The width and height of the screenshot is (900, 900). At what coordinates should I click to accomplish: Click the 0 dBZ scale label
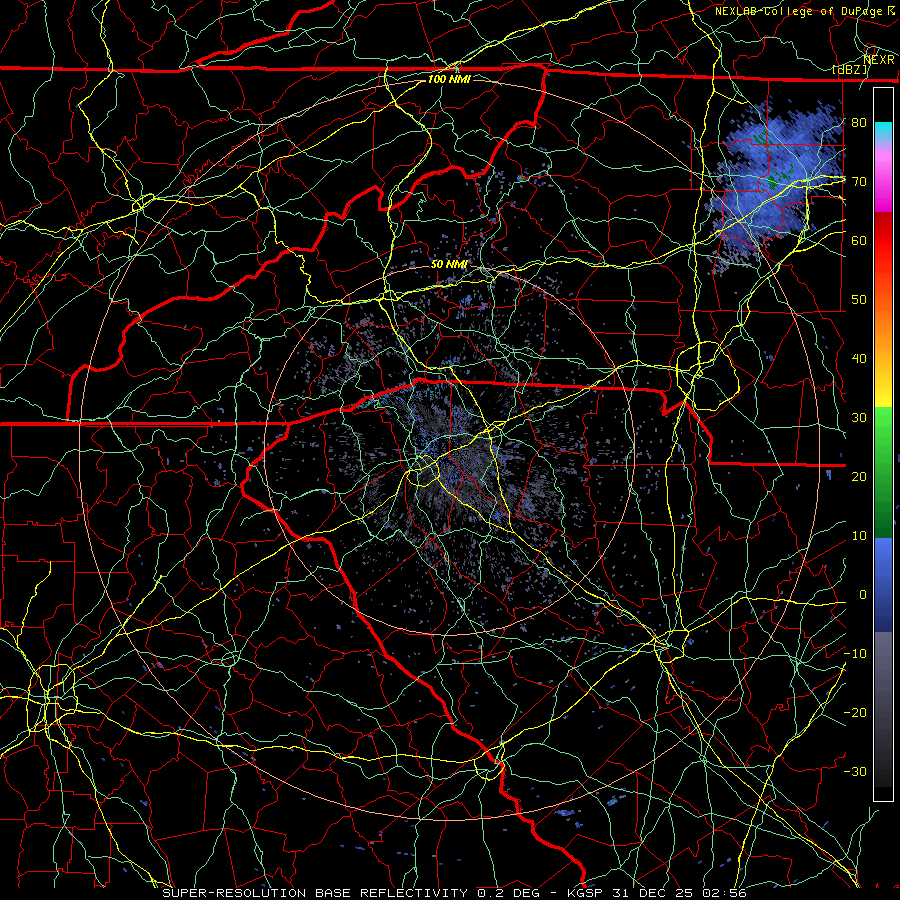862,595
